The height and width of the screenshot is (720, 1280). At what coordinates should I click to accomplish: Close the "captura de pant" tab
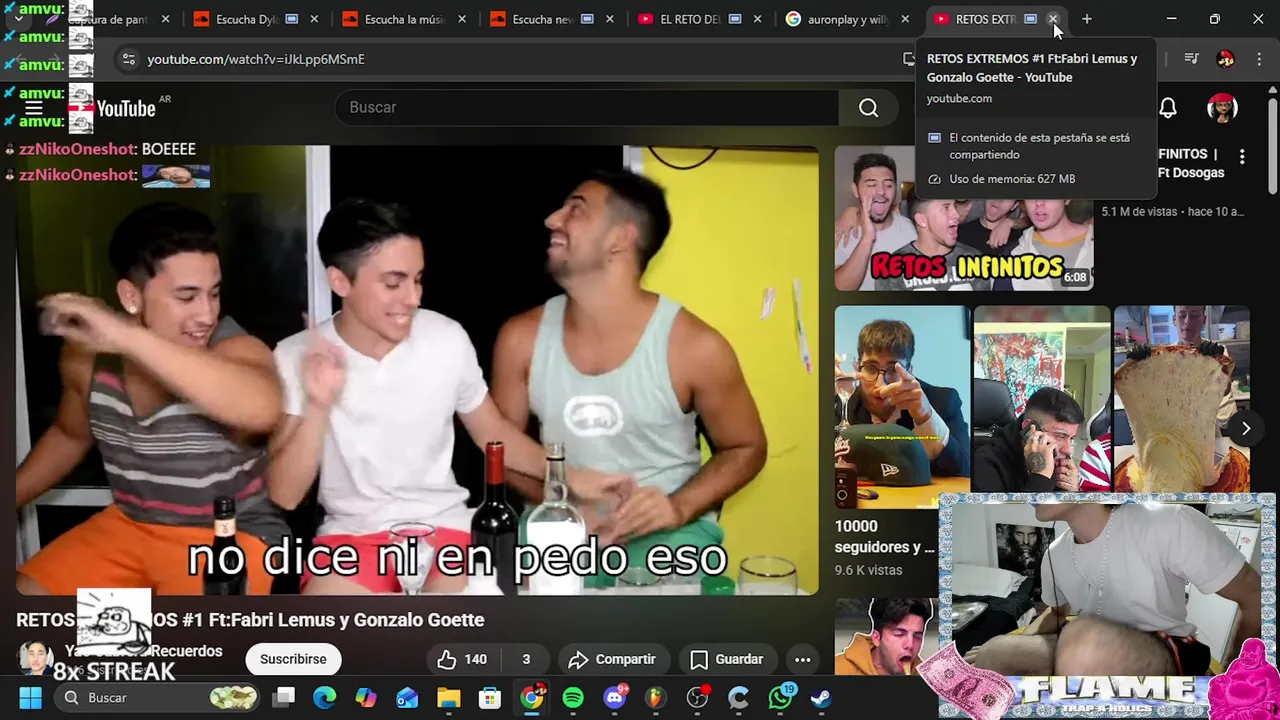coord(165,19)
